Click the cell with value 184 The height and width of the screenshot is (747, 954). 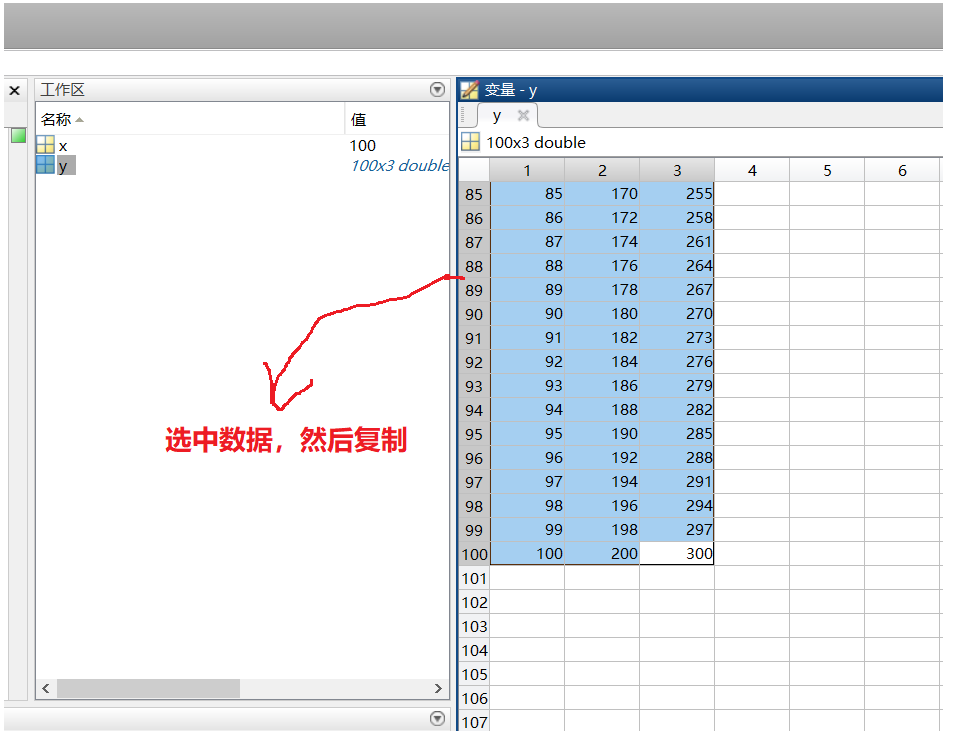click(602, 361)
